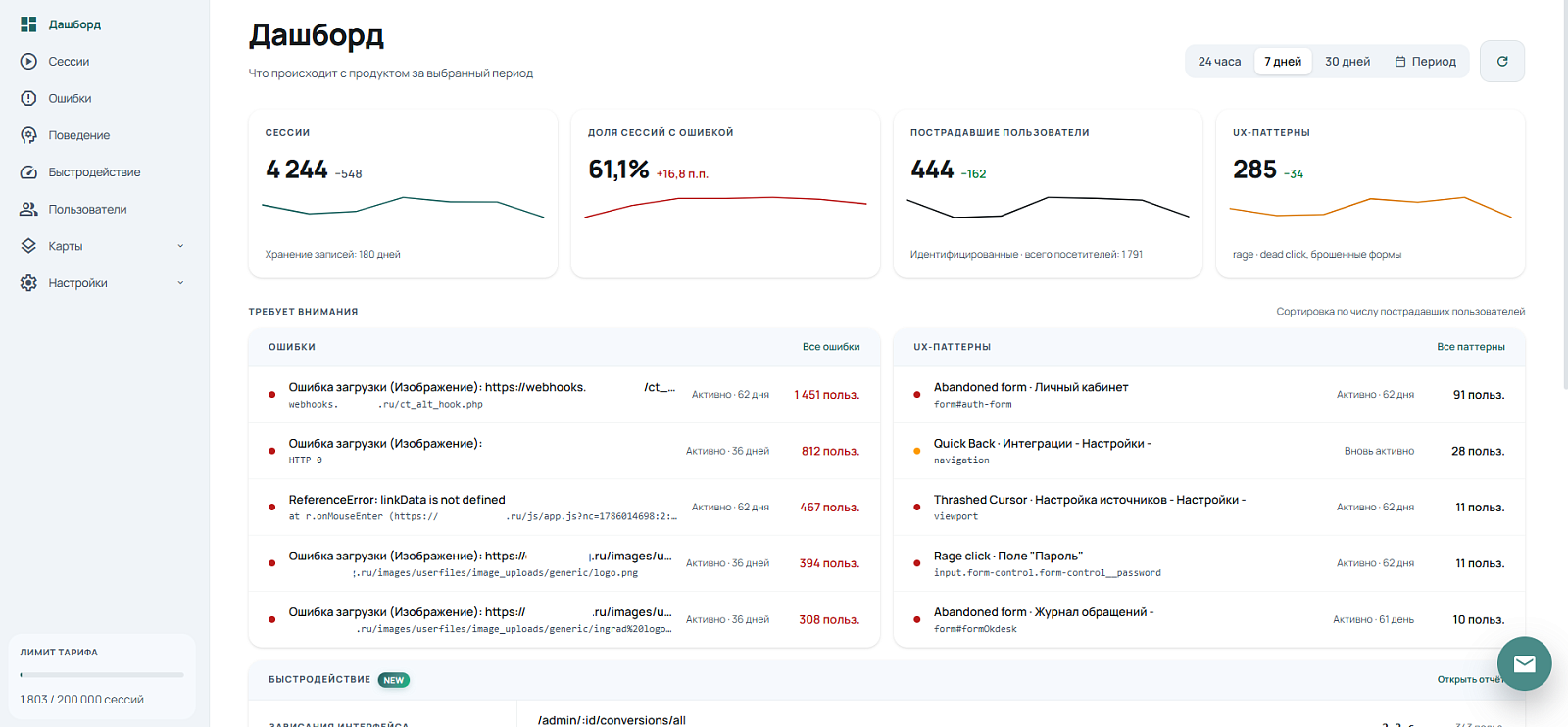The image size is (1568, 727).
Task: Open the Сессии summary card
Action: click(x=403, y=194)
